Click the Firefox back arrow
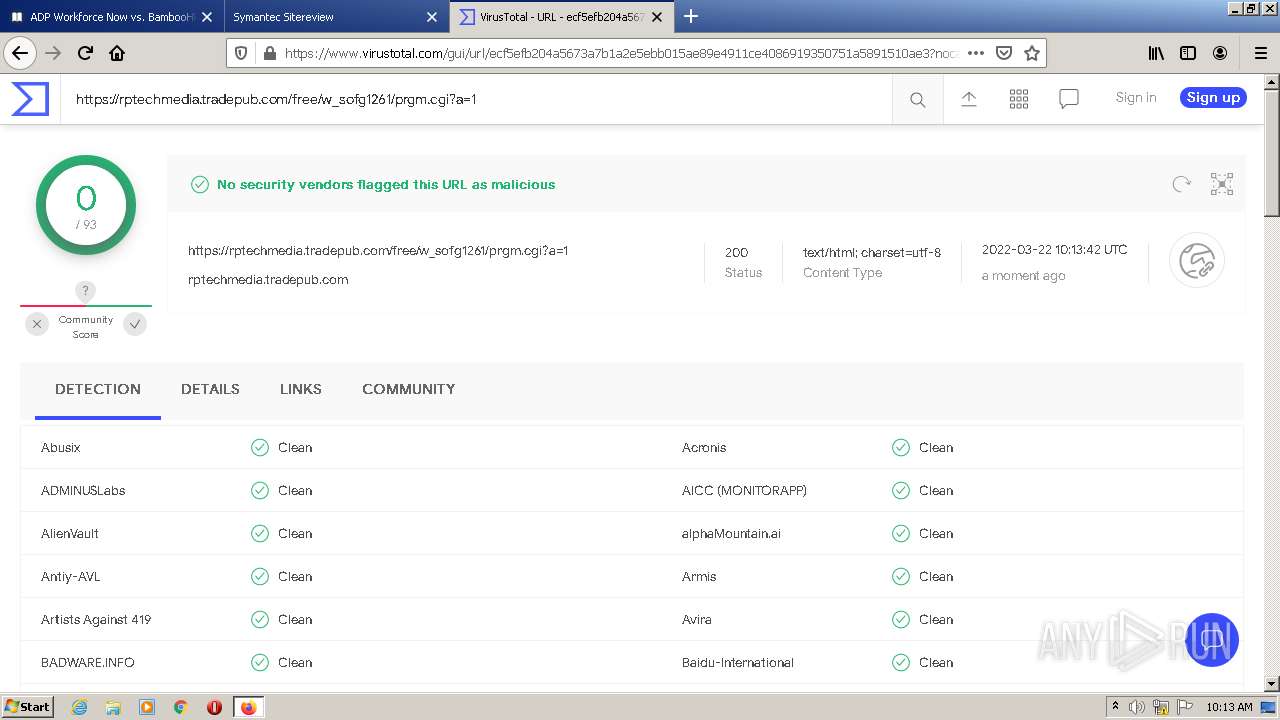The width and height of the screenshot is (1280, 720). click(x=20, y=53)
